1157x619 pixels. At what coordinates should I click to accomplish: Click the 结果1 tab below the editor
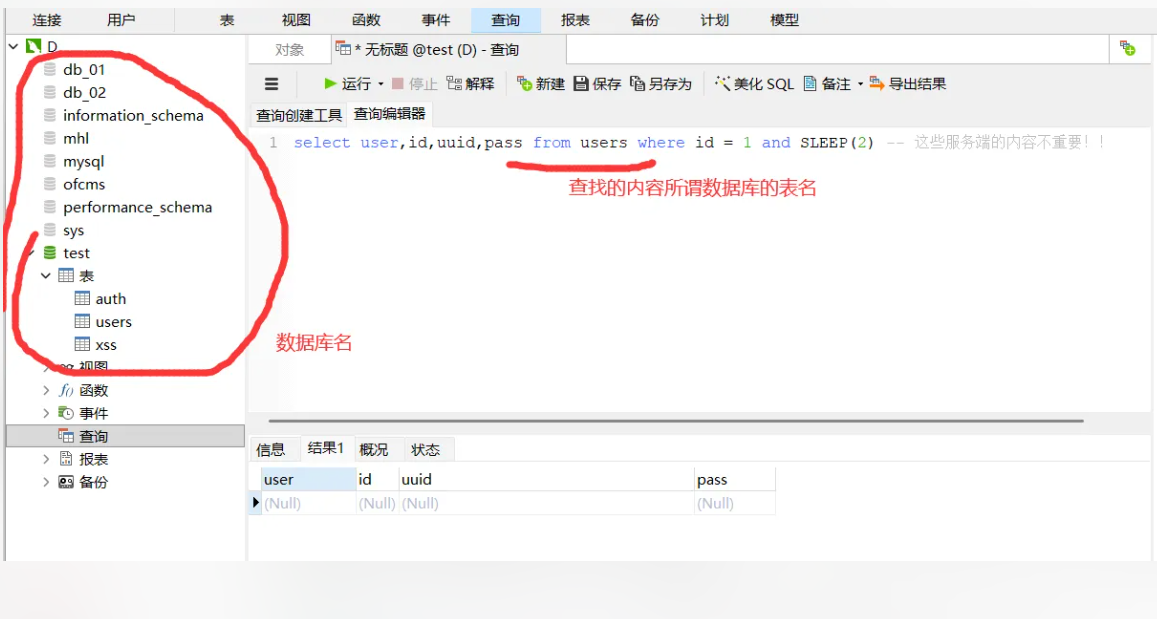point(324,449)
